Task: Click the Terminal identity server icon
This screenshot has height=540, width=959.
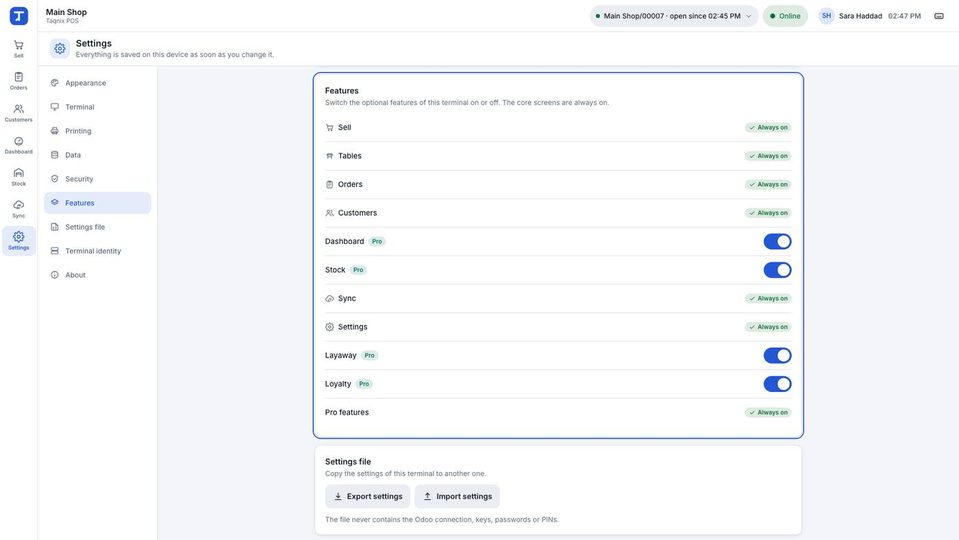Action: tap(54, 251)
